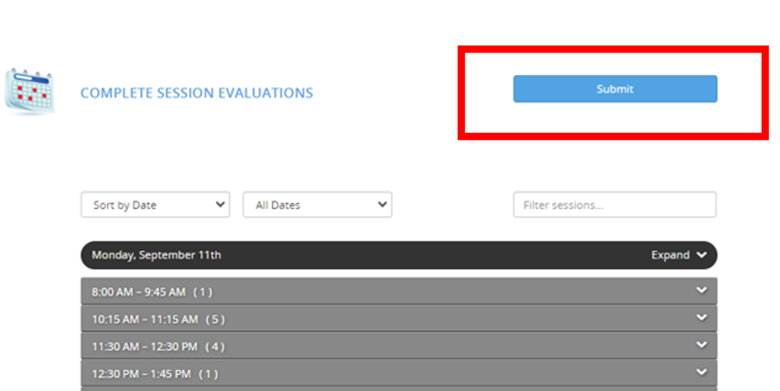Click the chevron on the 12:30 PM row

pos(701,372)
